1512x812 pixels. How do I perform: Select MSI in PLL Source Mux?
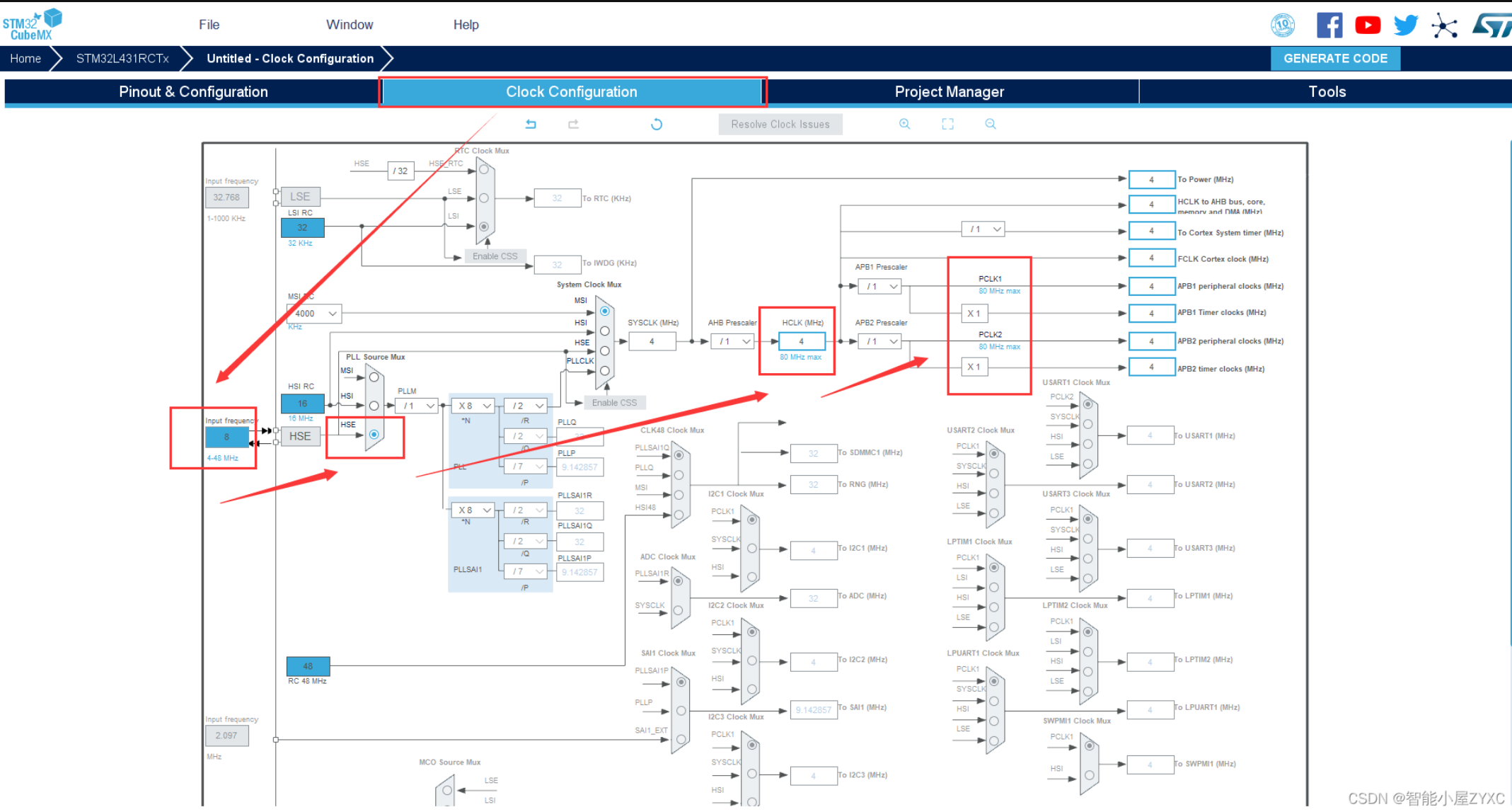click(374, 377)
